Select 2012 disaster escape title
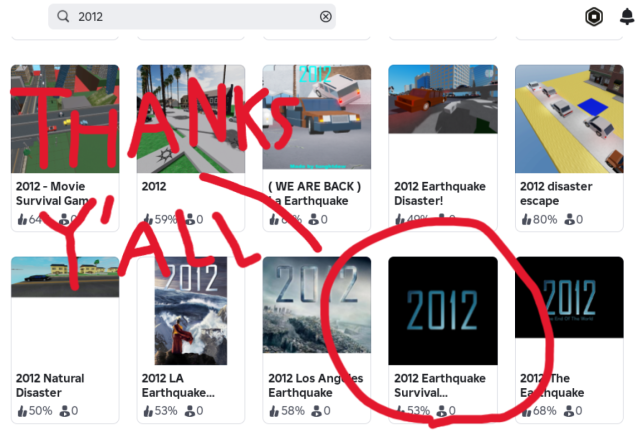This screenshot has height=432, width=638. [x=556, y=193]
